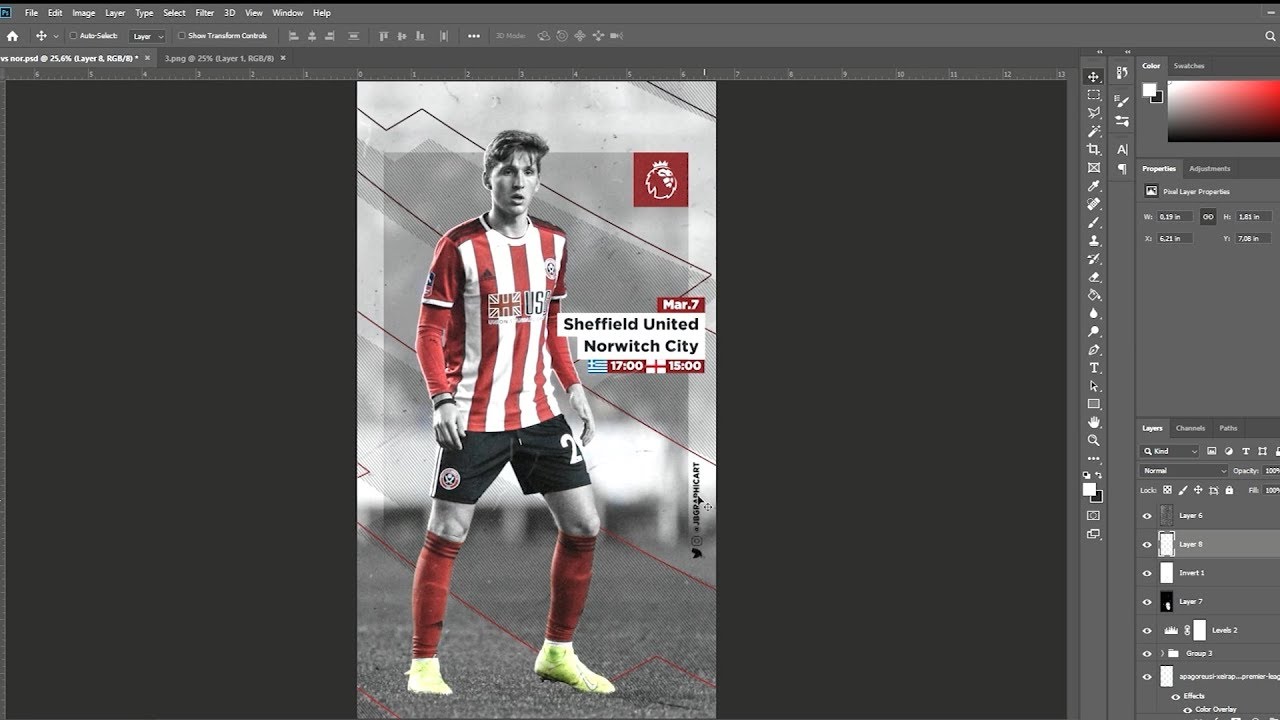Expand Group 3 folder arrow

[1162, 653]
